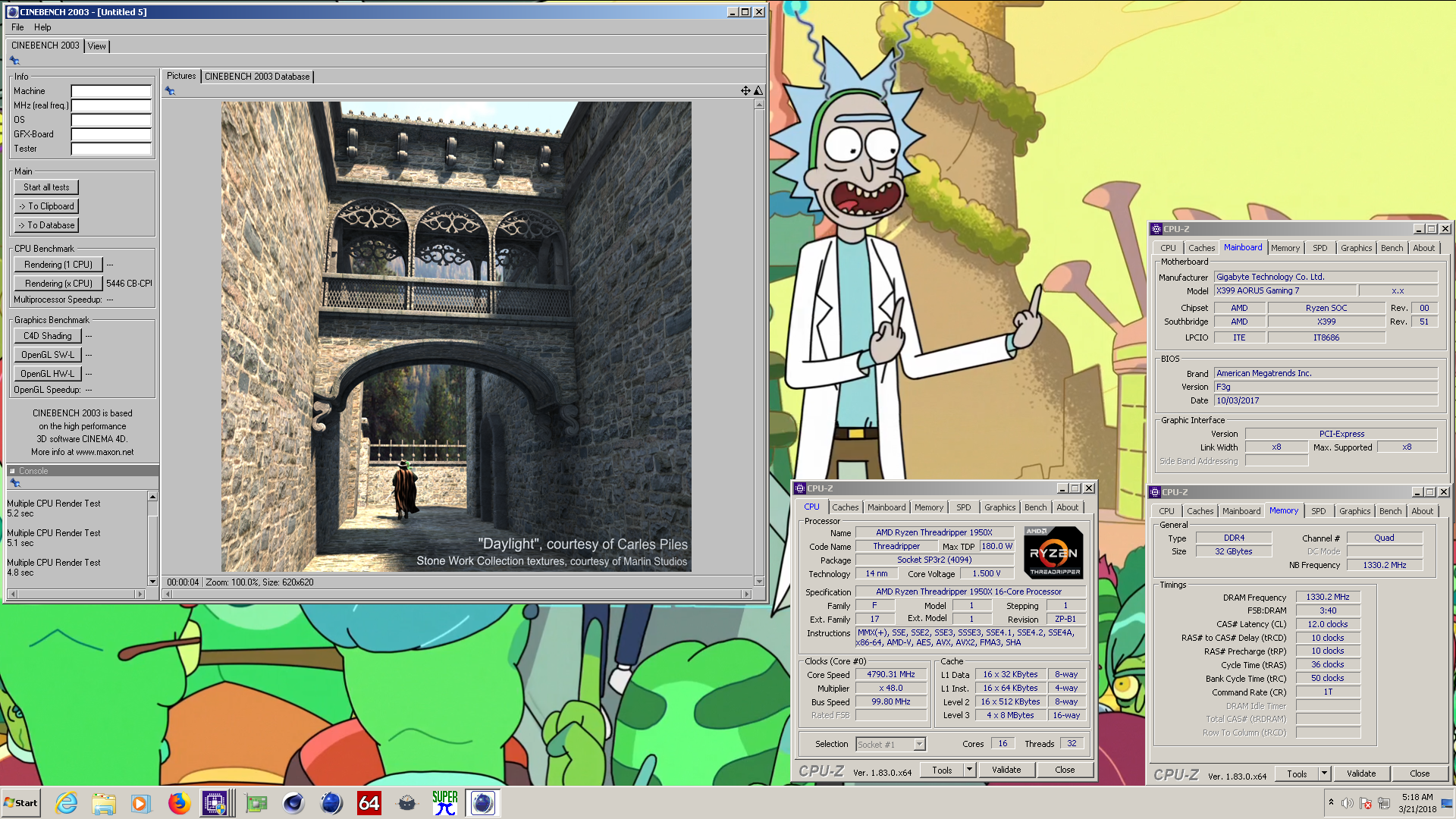Launch Windows Media Player from taskbar
The image size is (1456, 819).
(140, 803)
